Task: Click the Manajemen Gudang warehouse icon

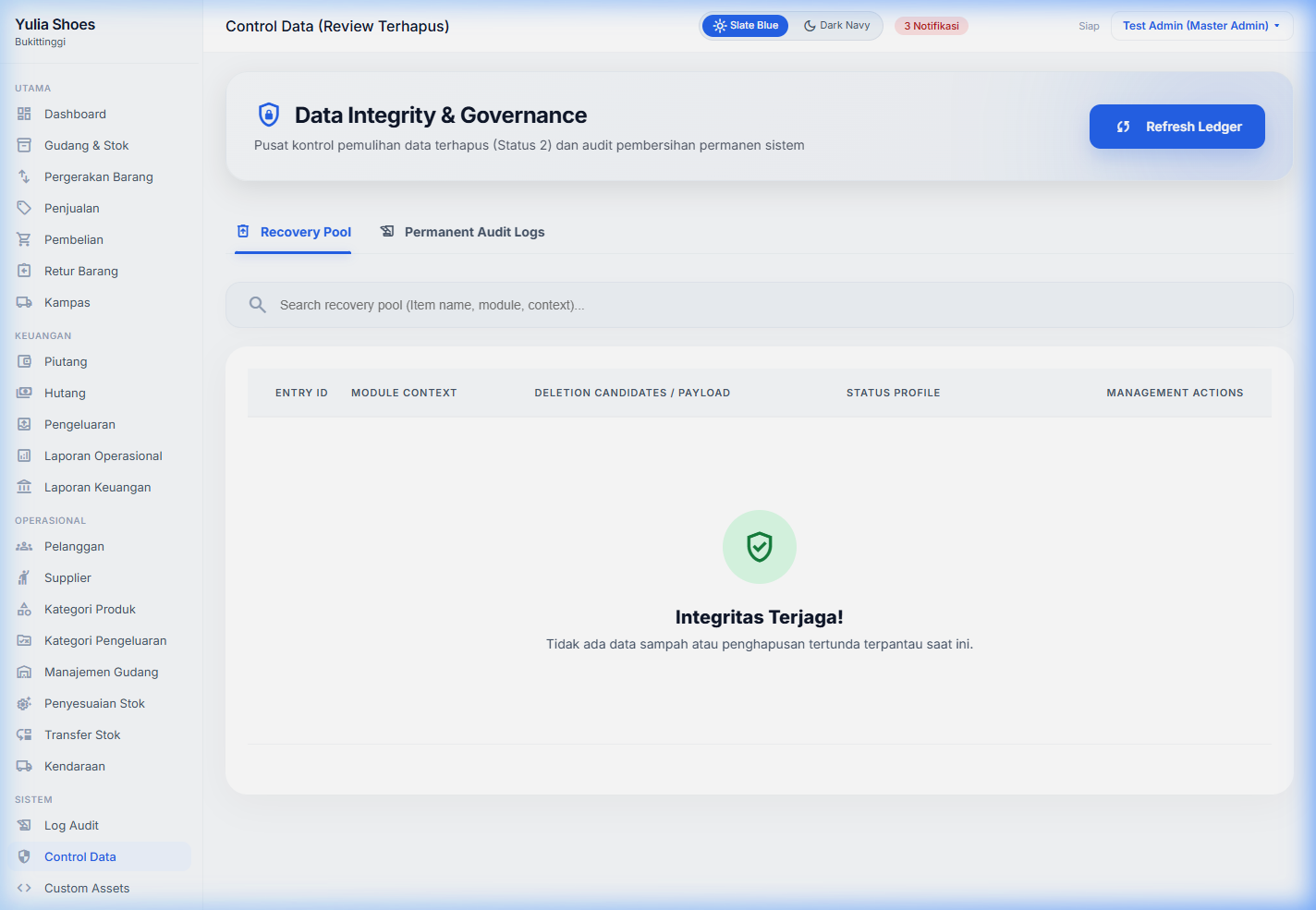Action: [x=24, y=672]
